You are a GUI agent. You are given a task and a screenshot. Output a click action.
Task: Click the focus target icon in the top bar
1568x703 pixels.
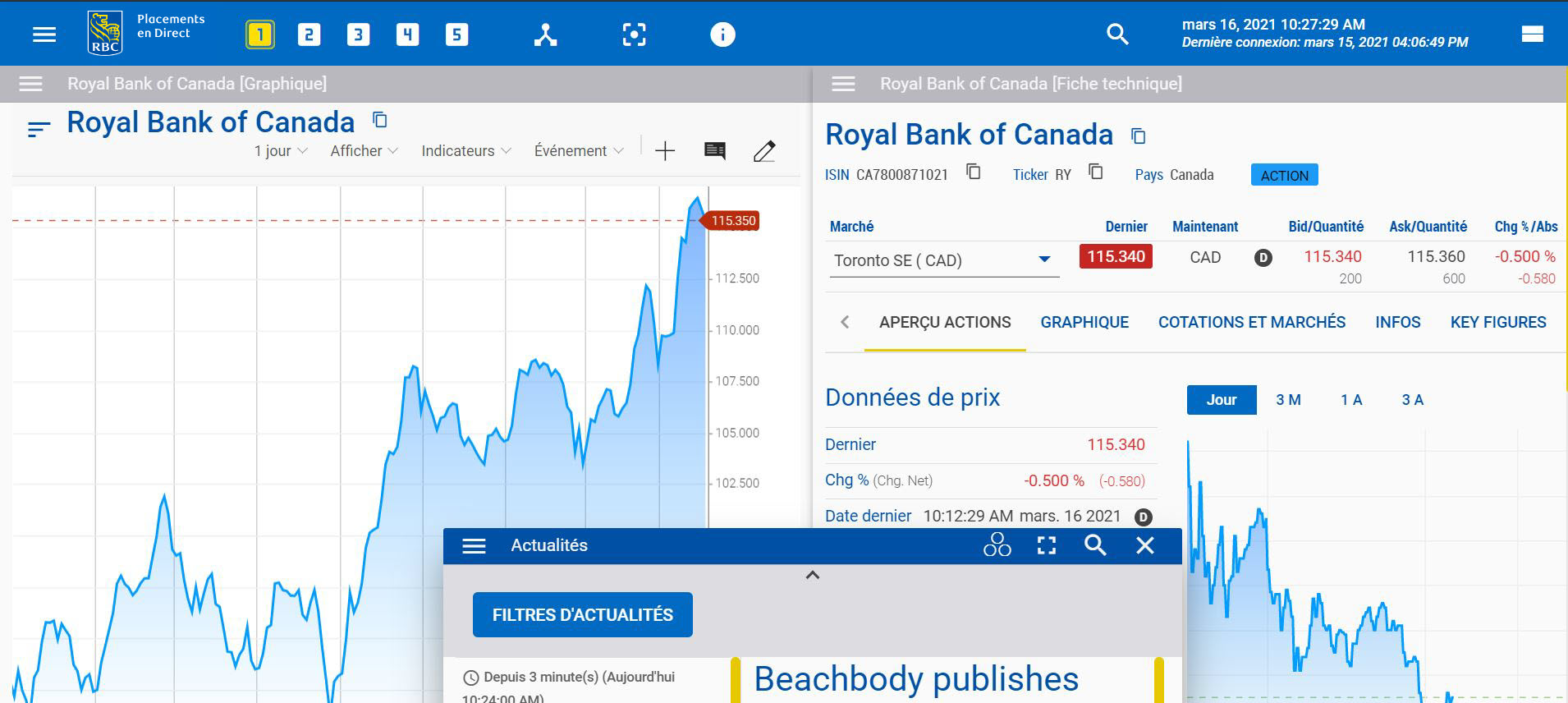tap(634, 34)
